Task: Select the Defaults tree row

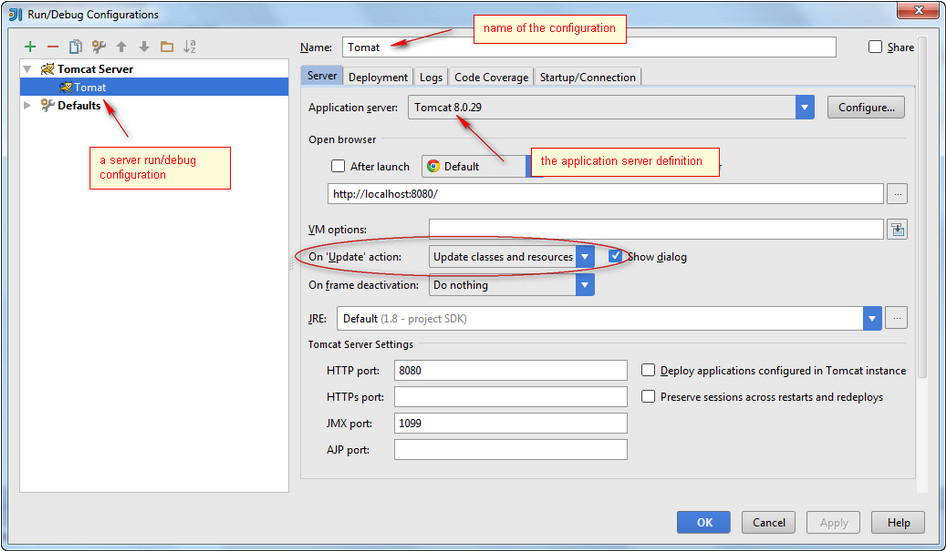Action: pyautogui.click(x=154, y=105)
